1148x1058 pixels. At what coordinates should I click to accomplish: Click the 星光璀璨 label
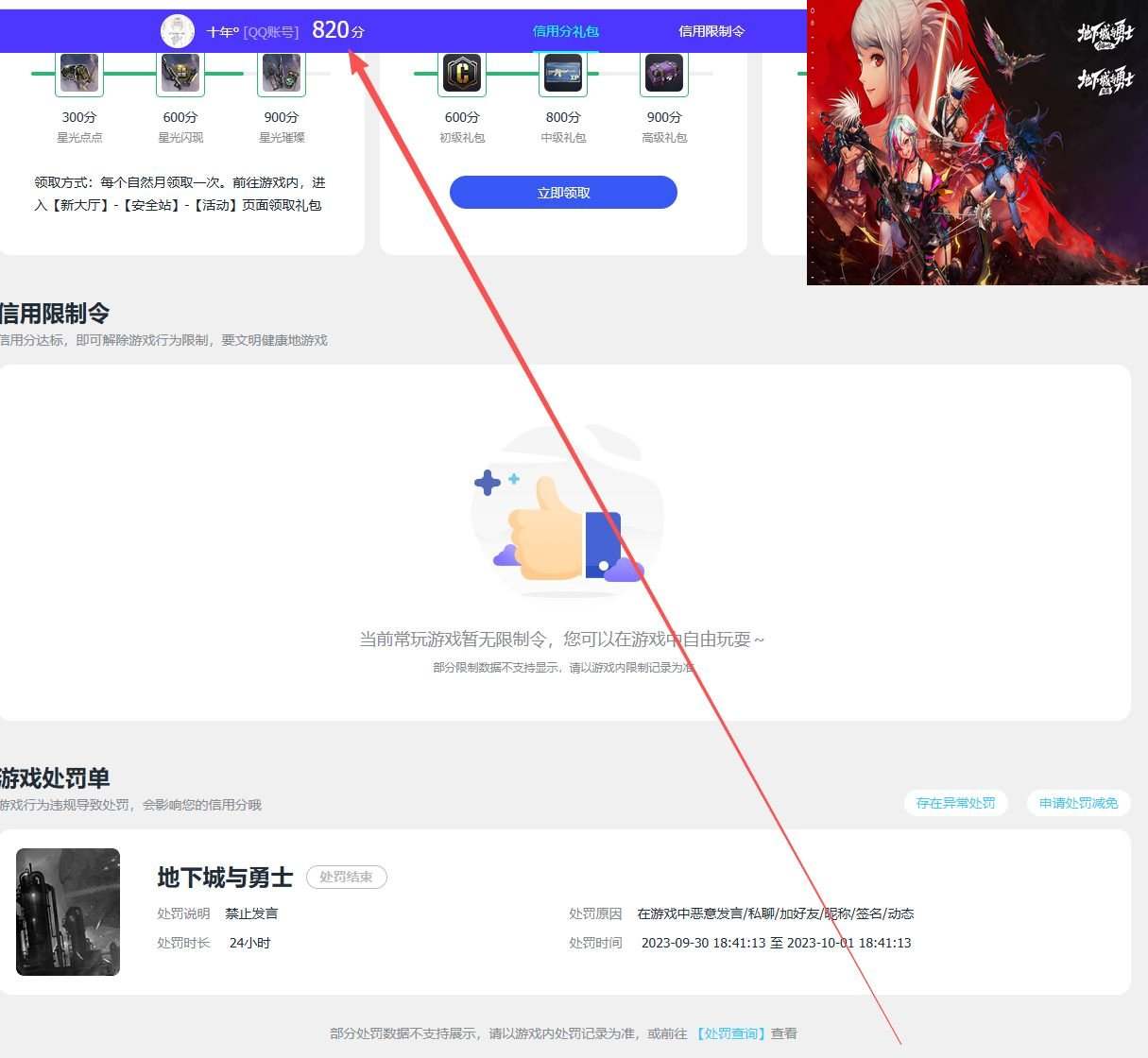tap(282, 137)
